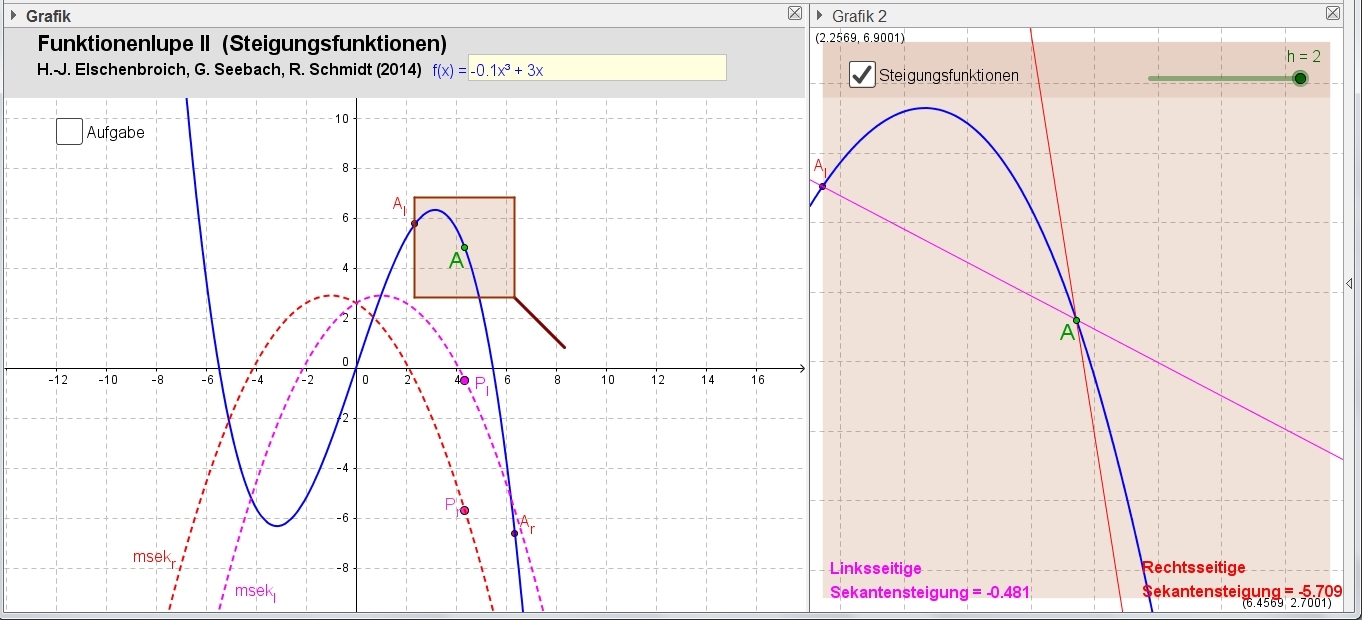This screenshot has width=1362, height=620.
Task: Click the Rechtsseitige Sekantensteigung text
Action: [1240, 580]
